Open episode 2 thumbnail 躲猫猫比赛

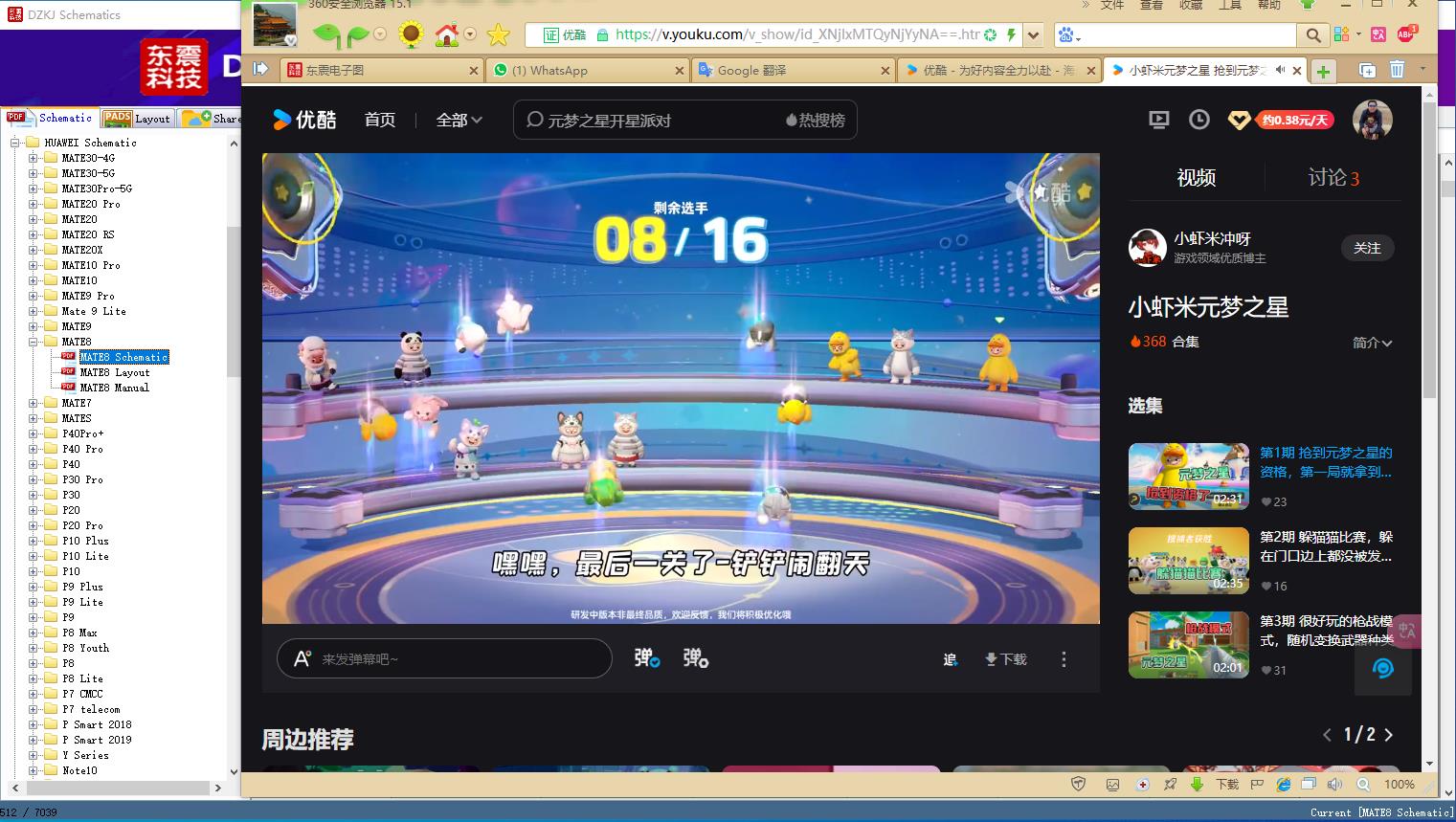click(x=1189, y=561)
